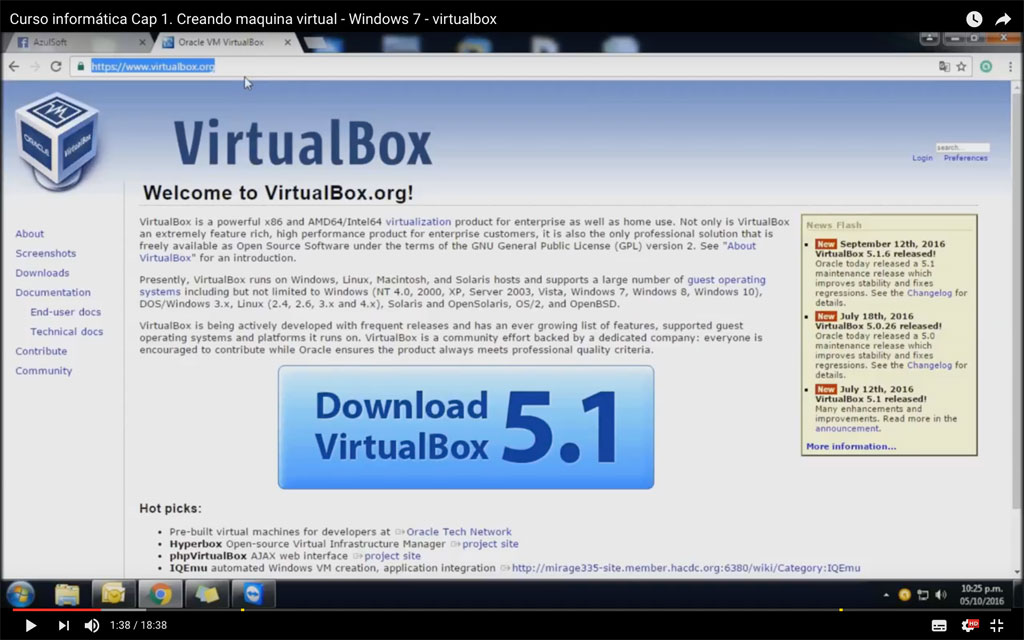Select the Oracle VM VirtualBox tab
The image size is (1024, 640).
222,42
